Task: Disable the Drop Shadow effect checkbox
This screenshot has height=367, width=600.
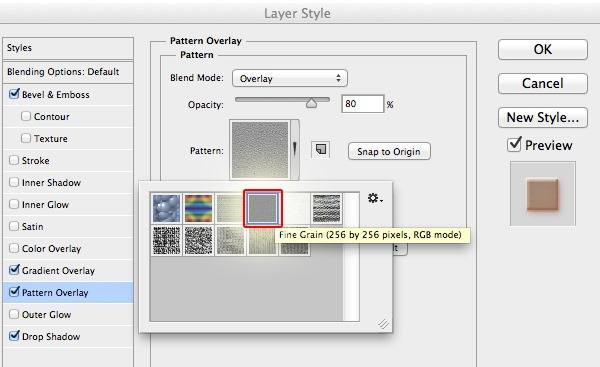Action: 14,336
